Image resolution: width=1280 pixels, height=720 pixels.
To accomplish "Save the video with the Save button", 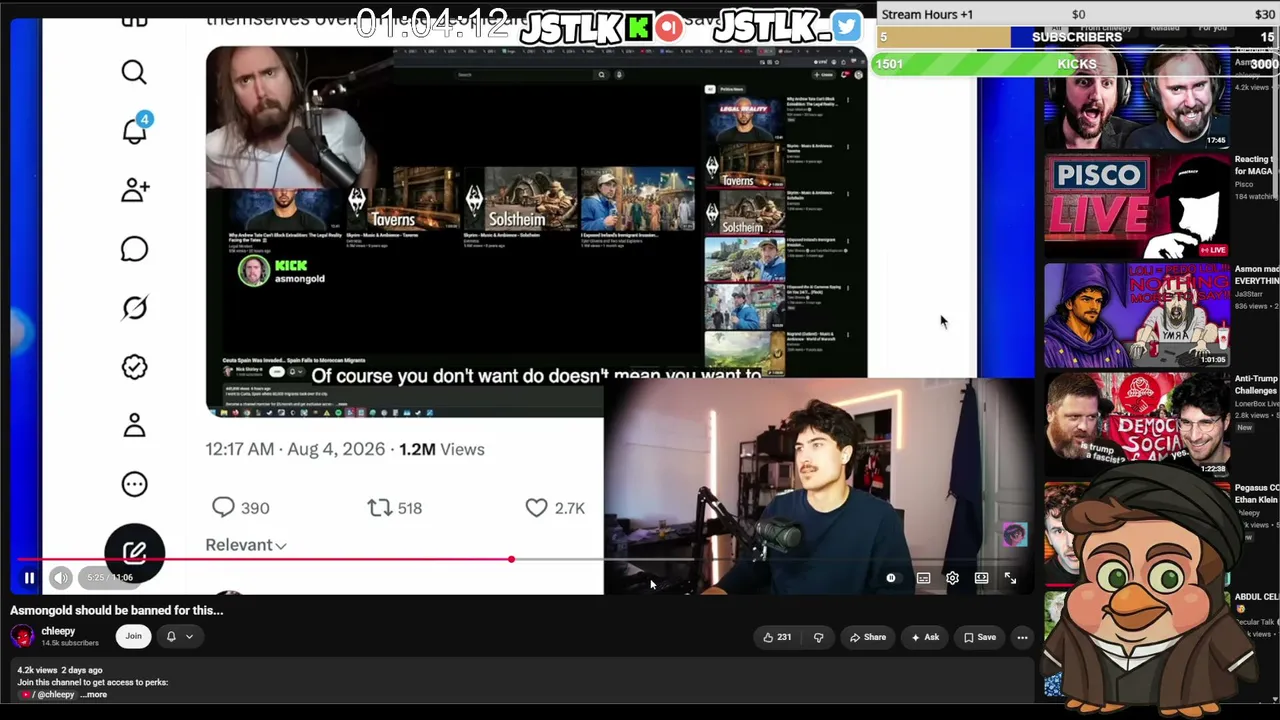I will pyautogui.click(x=979, y=637).
